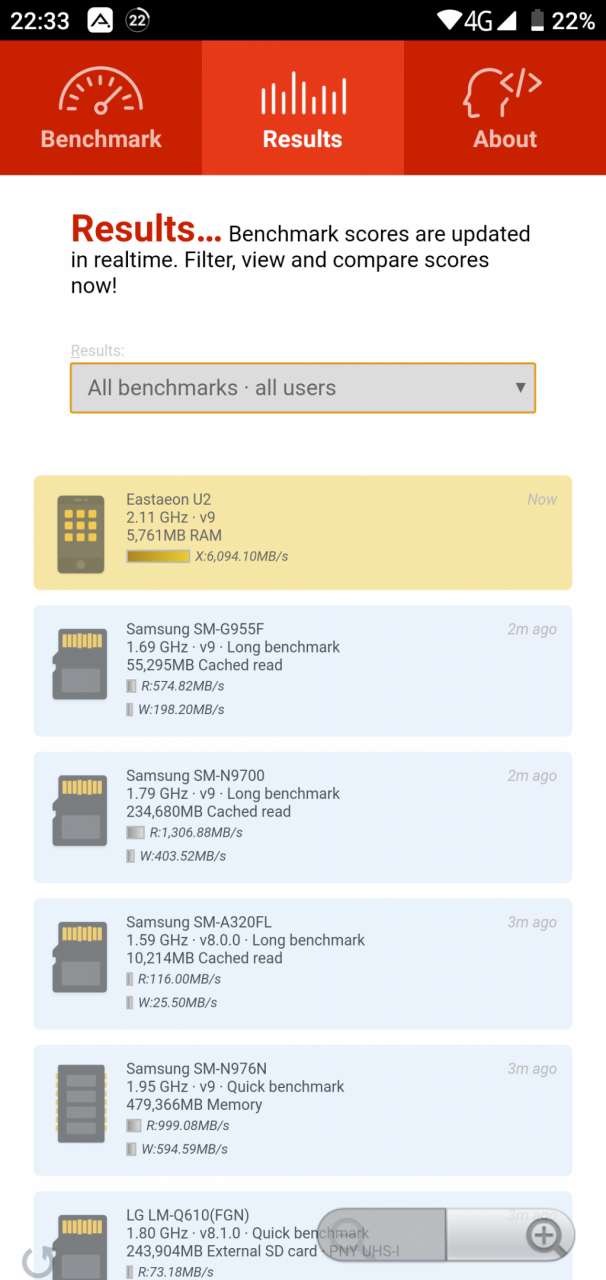Click the R:1,306.88MB/s read value
606x1280 pixels.
196,832
